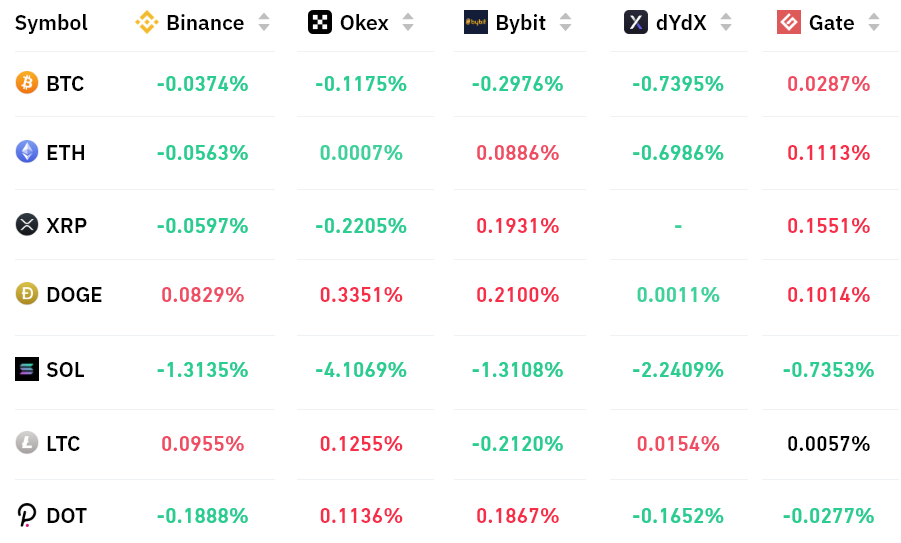Click the XRP coin icon
The width and height of the screenshot is (901, 543).
(26, 225)
